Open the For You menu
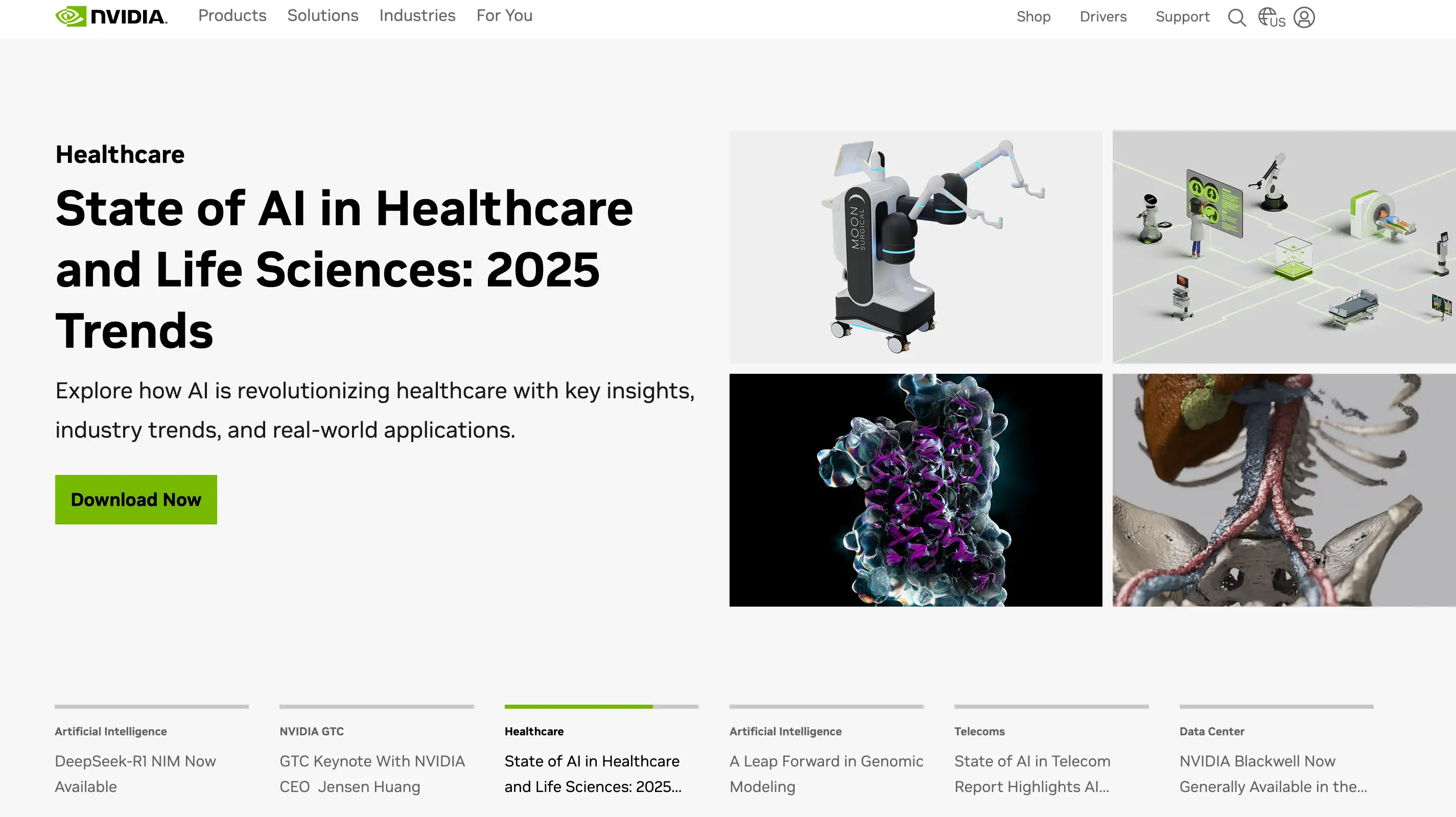The height and width of the screenshot is (817, 1456). click(x=504, y=16)
